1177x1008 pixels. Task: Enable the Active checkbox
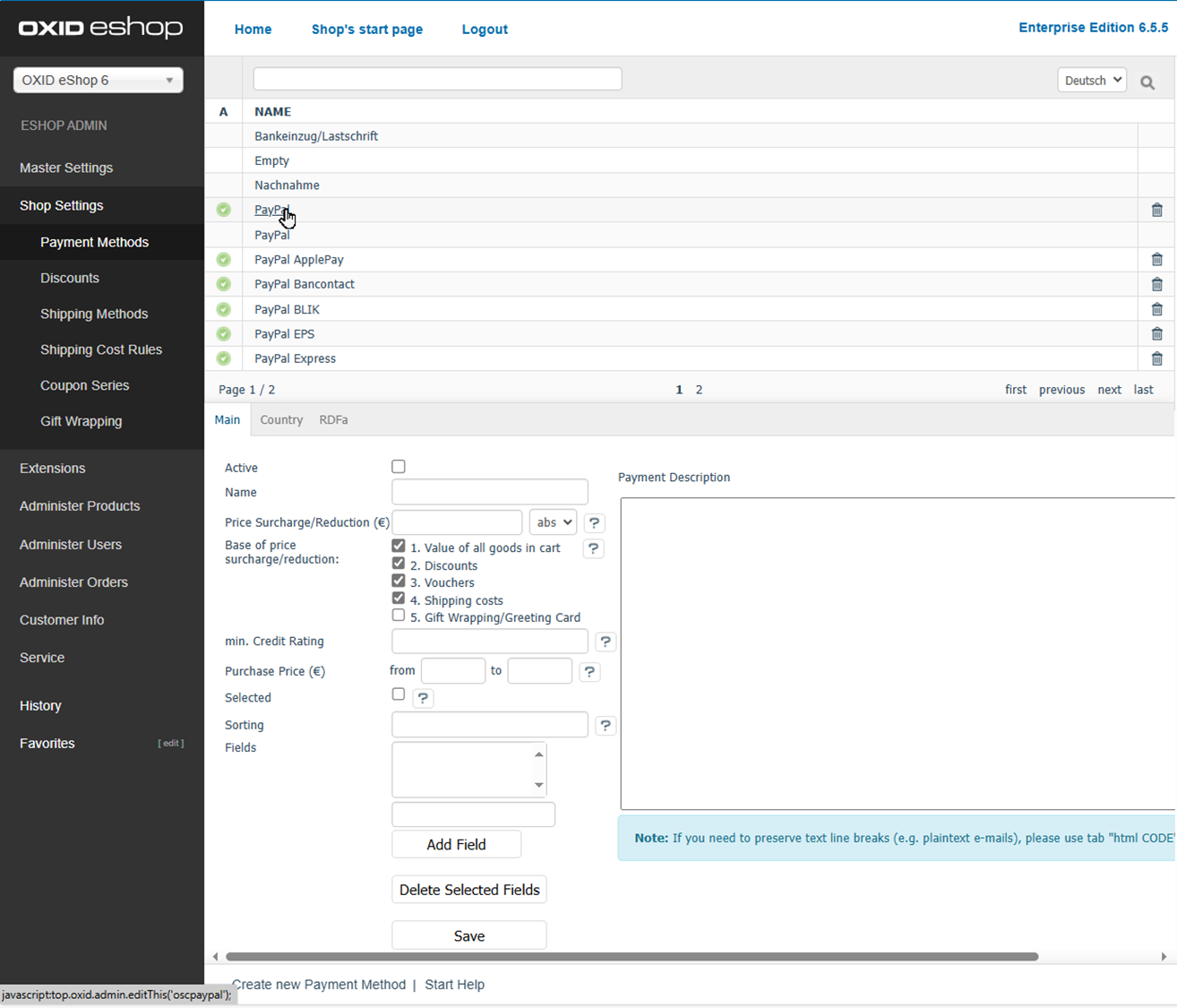399,467
